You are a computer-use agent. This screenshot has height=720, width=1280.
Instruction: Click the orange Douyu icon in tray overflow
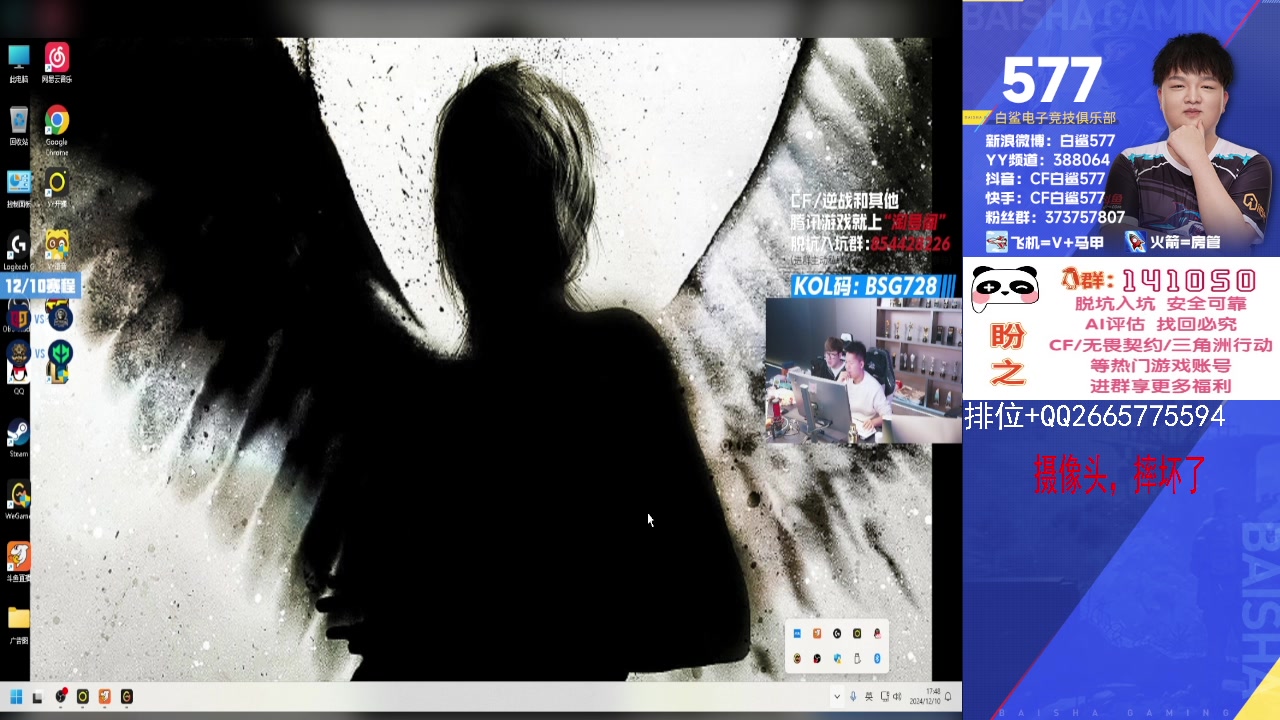coord(817,633)
